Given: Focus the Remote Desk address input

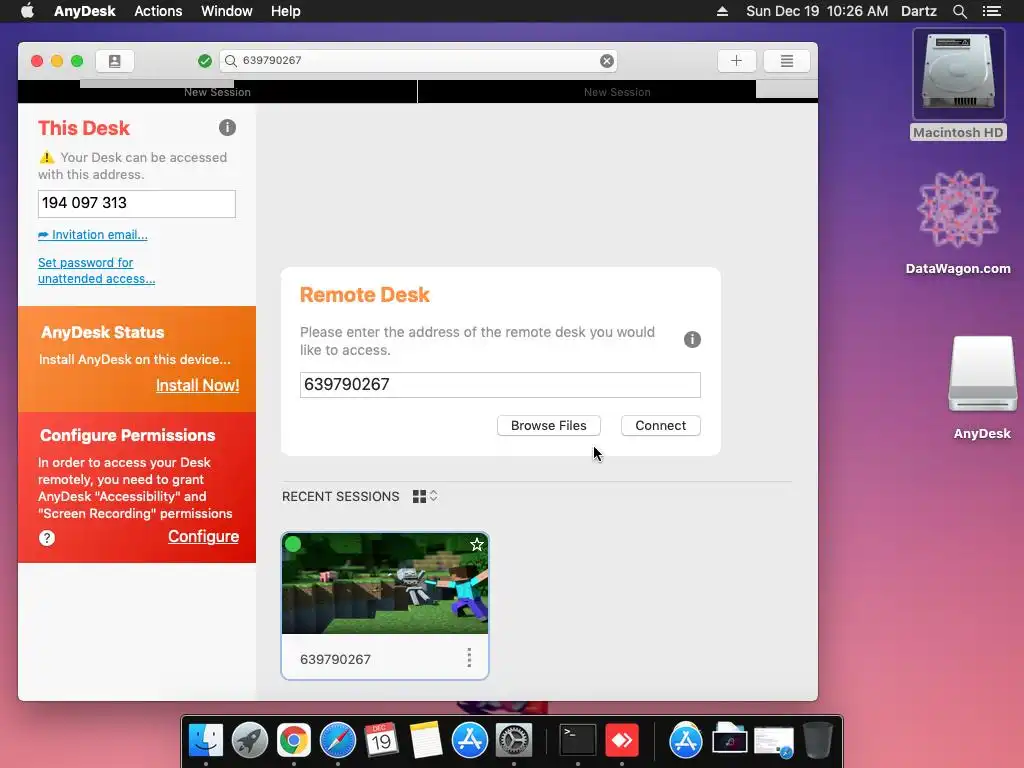Looking at the screenshot, I should pyautogui.click(x=500, y=385).
